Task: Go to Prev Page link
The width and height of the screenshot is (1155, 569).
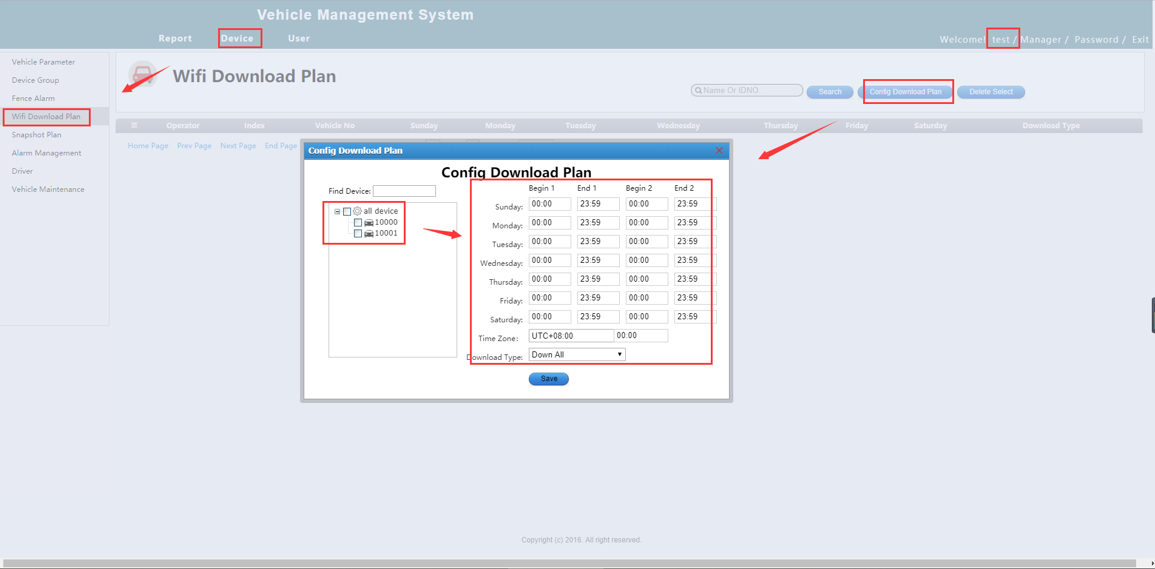Action: [194, 146]
